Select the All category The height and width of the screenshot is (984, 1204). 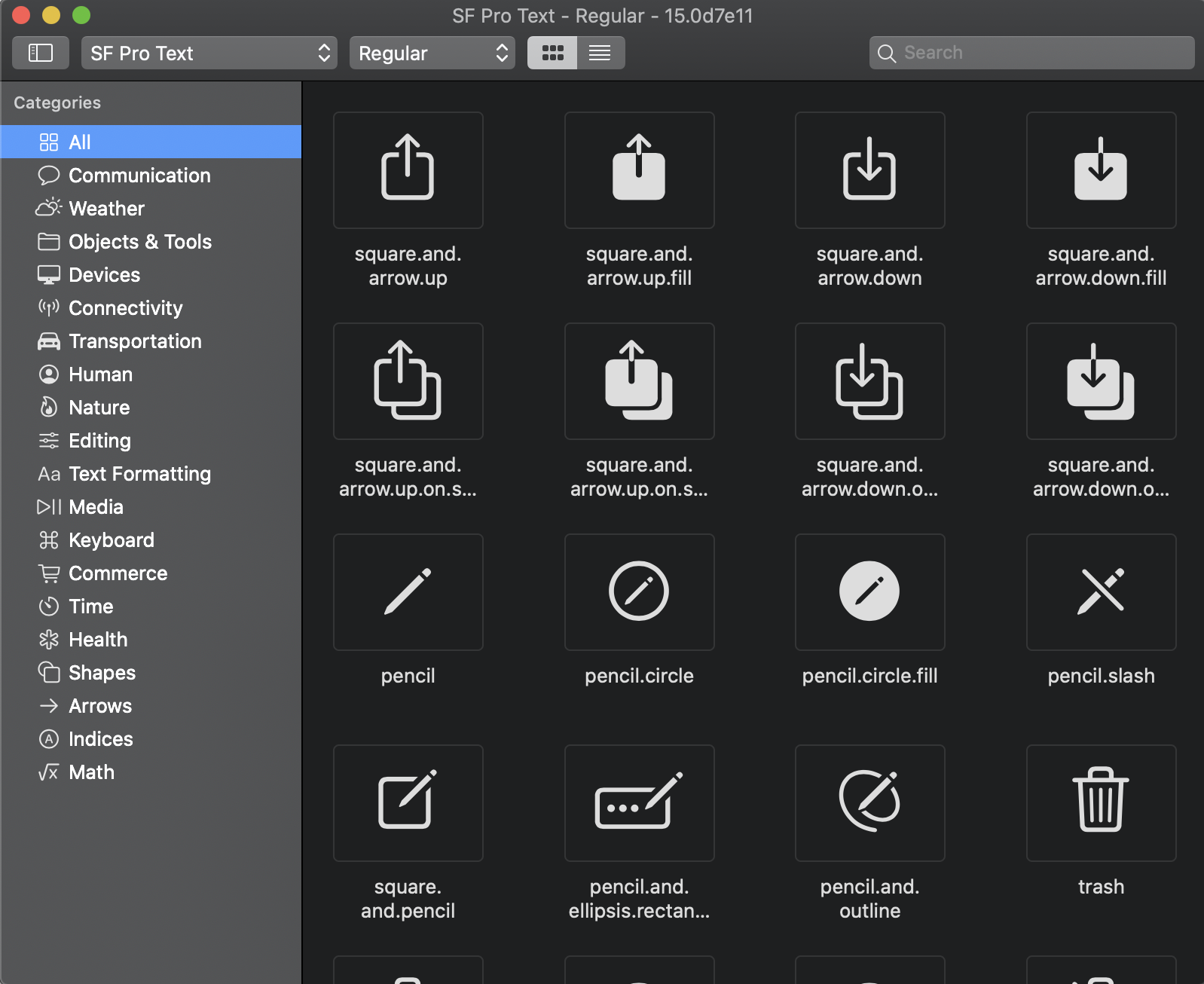point(151,142)
